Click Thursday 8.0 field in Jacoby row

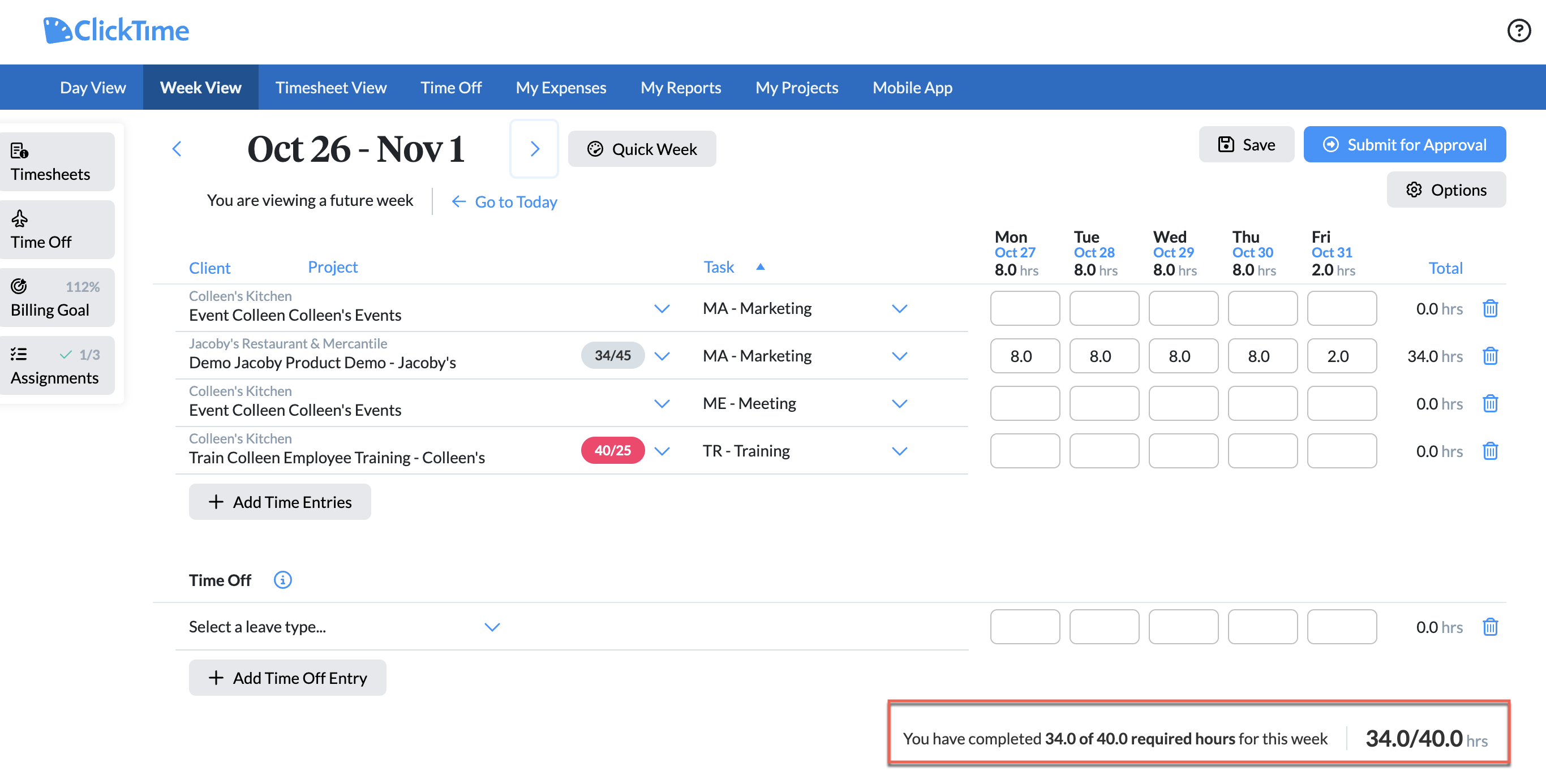(1262, 356)
